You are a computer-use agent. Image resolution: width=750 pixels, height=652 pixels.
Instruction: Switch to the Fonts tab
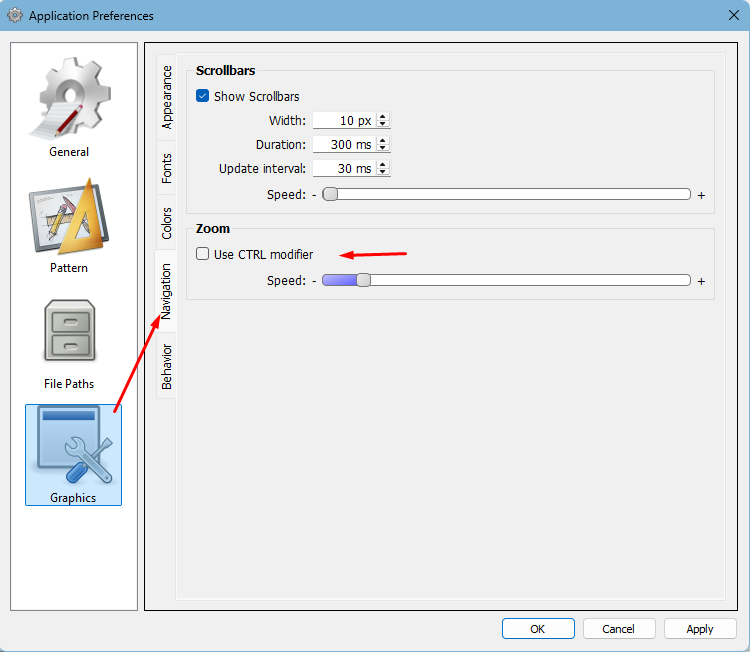click(166, 168)
